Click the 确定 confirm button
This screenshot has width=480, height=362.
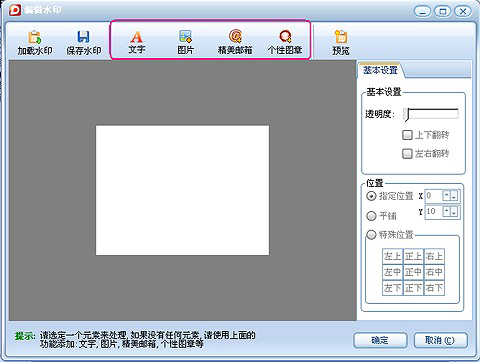coord(380,340)
